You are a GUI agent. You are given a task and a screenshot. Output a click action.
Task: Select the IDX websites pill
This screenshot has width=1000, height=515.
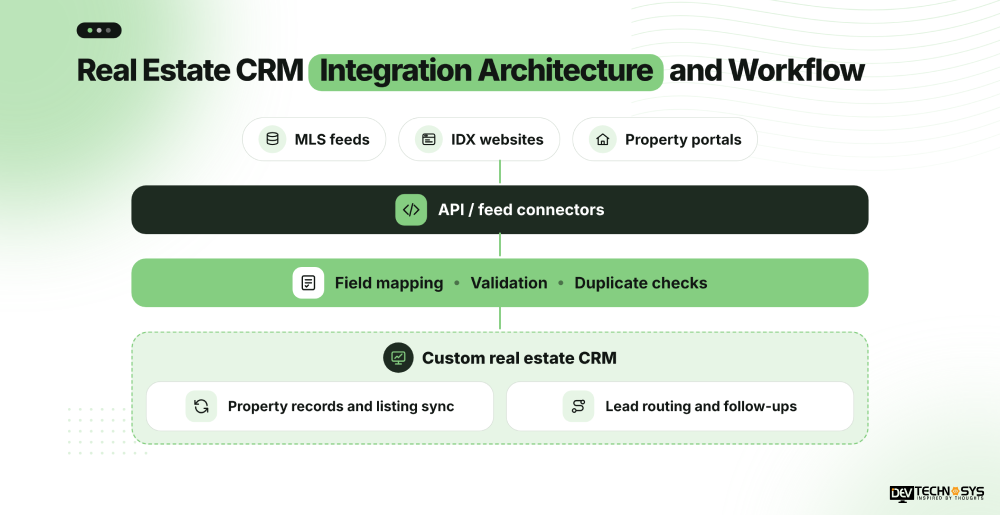pyautogui.click(x=479, y=139)
